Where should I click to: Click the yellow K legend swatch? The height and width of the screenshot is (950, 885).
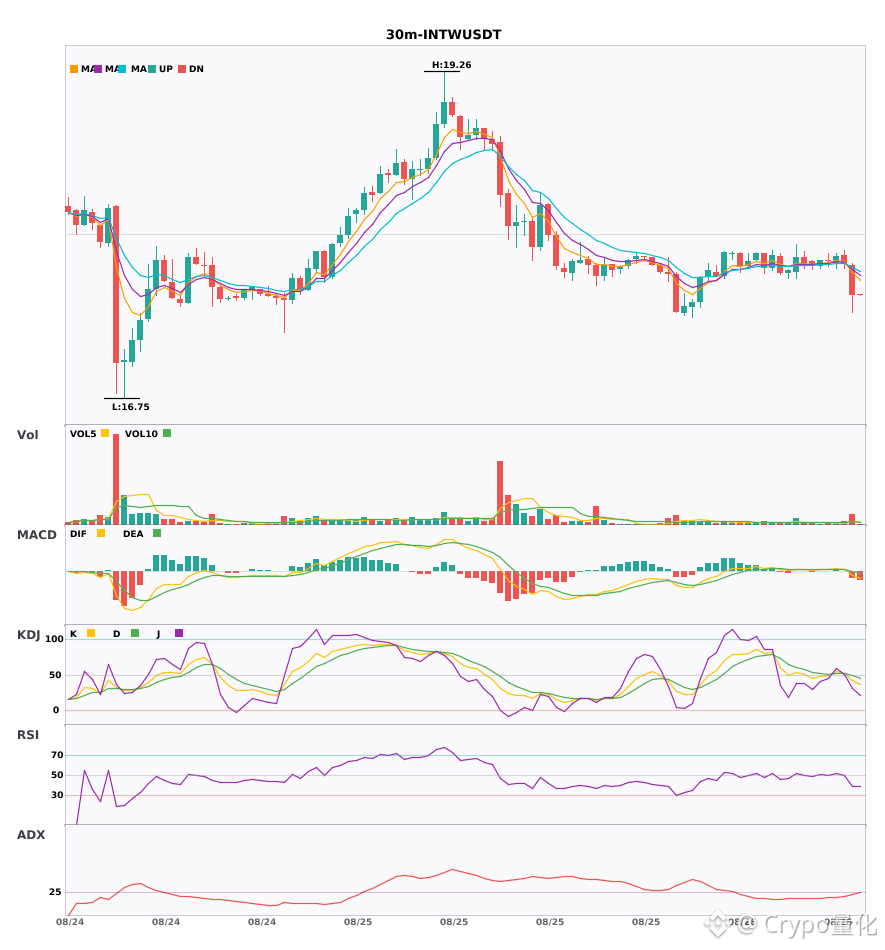coord(91,633)
